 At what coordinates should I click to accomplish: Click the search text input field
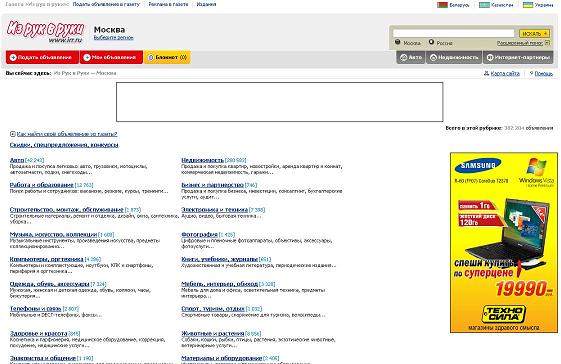454,33
